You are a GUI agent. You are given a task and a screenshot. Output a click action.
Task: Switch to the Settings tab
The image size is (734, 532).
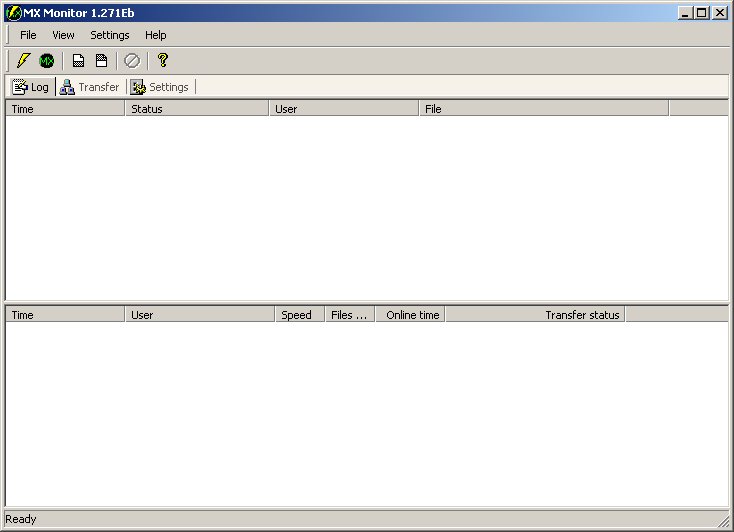(x=160, y=87)
